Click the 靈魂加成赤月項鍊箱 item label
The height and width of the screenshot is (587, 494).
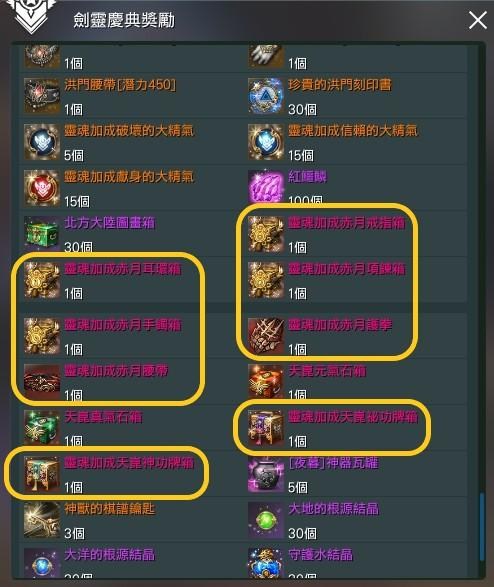tap(347, 269)
